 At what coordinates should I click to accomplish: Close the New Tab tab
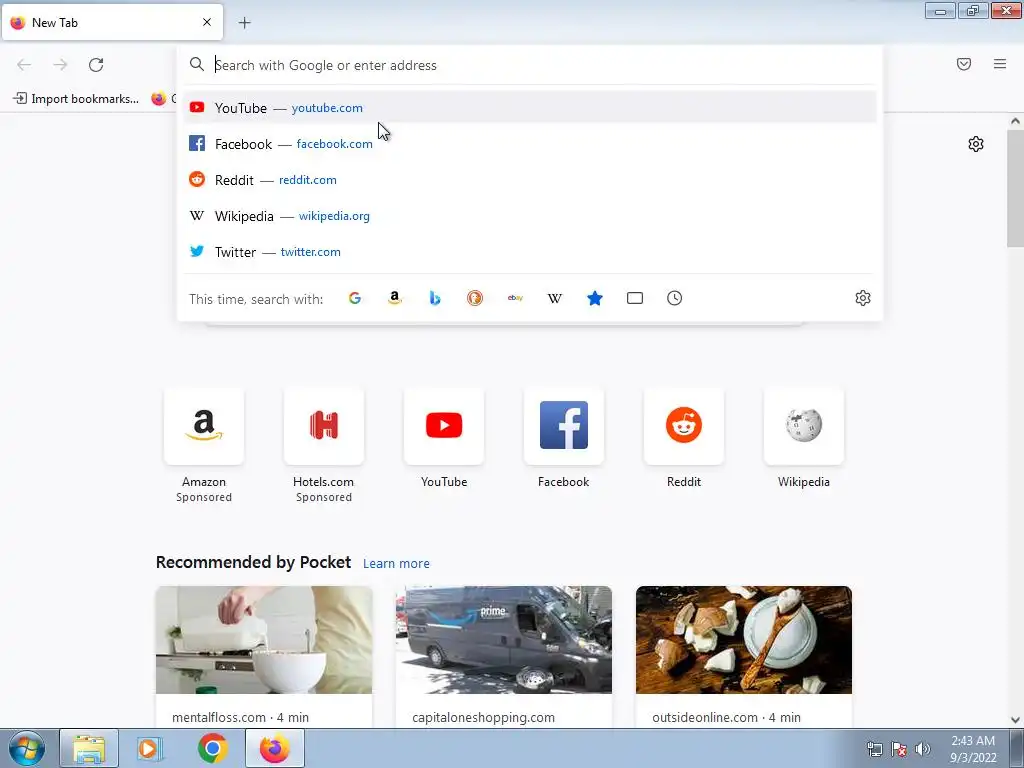point(206,22)
